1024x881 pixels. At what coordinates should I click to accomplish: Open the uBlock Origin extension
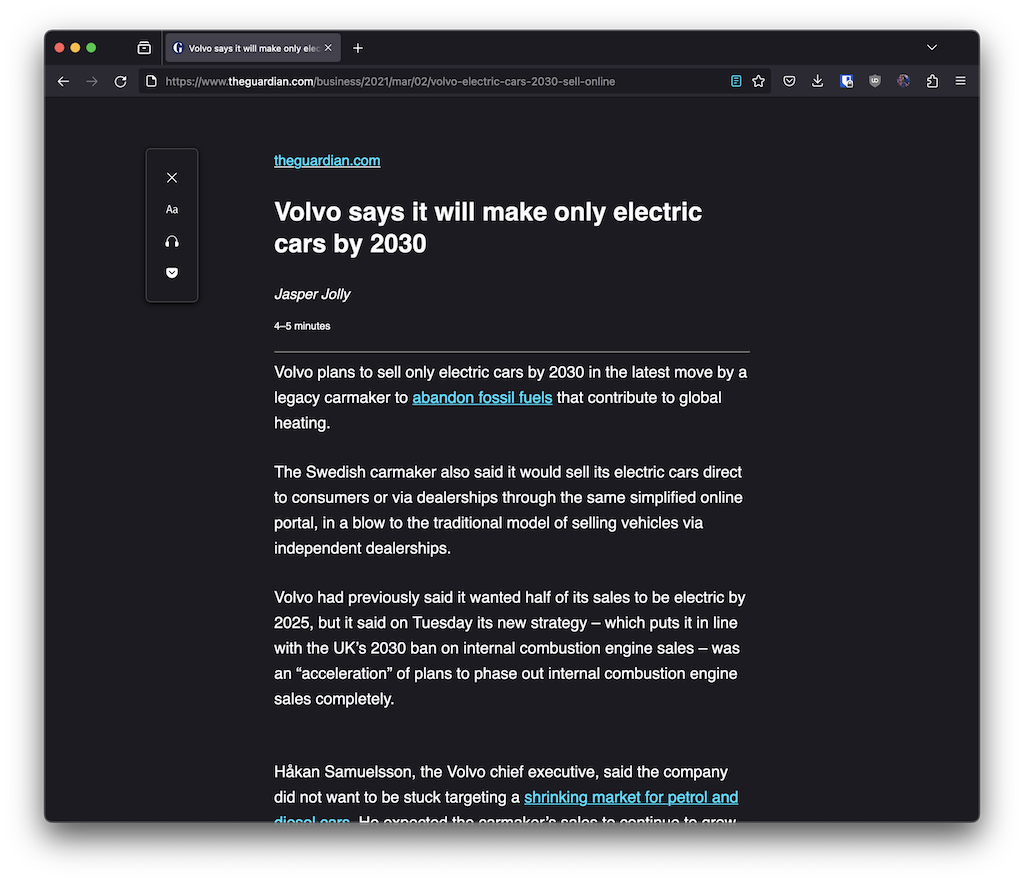pyautogui.click(x=875, y=81)
